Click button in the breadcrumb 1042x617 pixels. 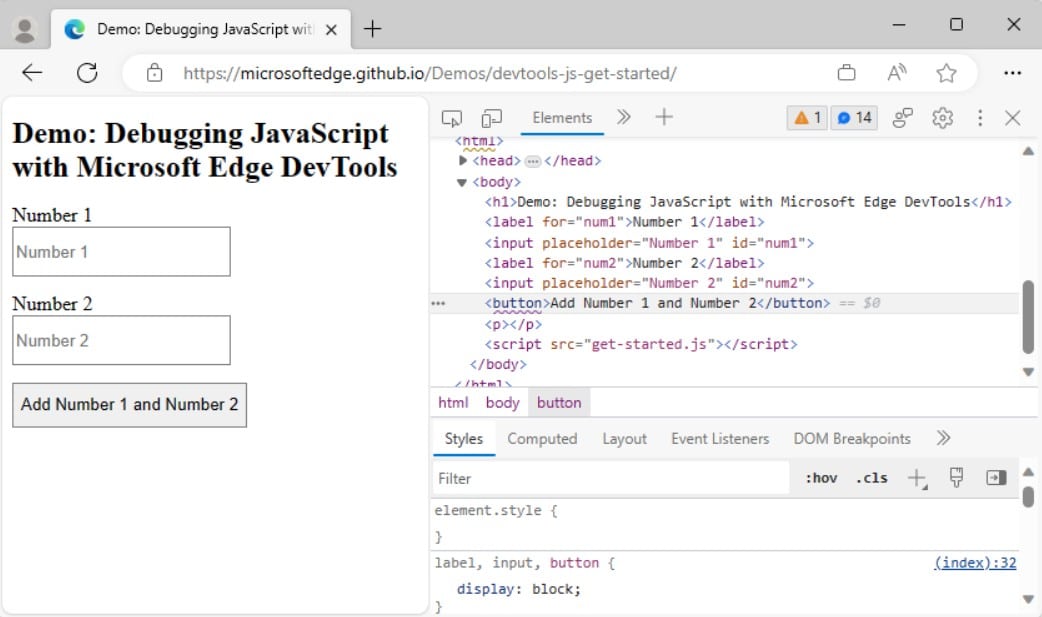(x=559, y=402)
